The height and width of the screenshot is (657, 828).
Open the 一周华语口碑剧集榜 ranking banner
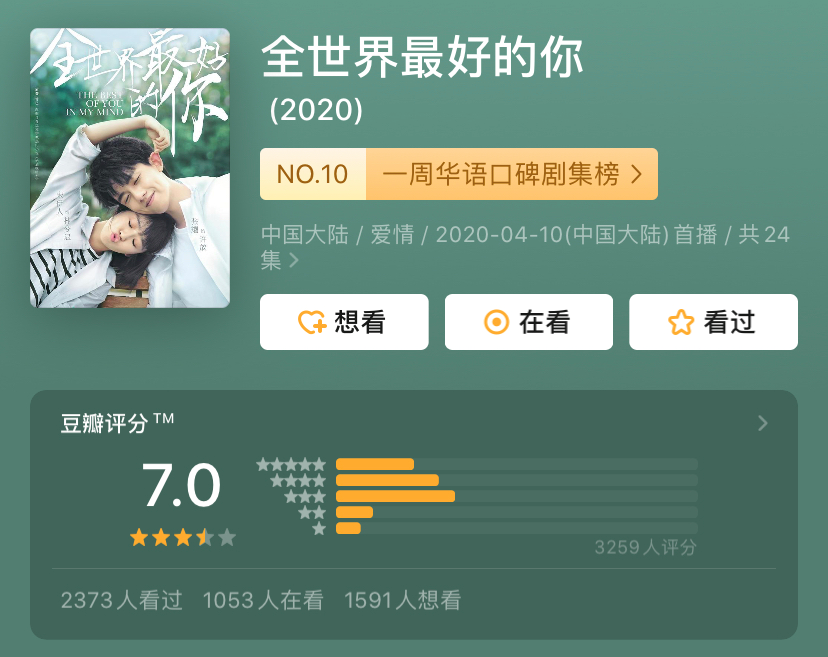(459, 174)
